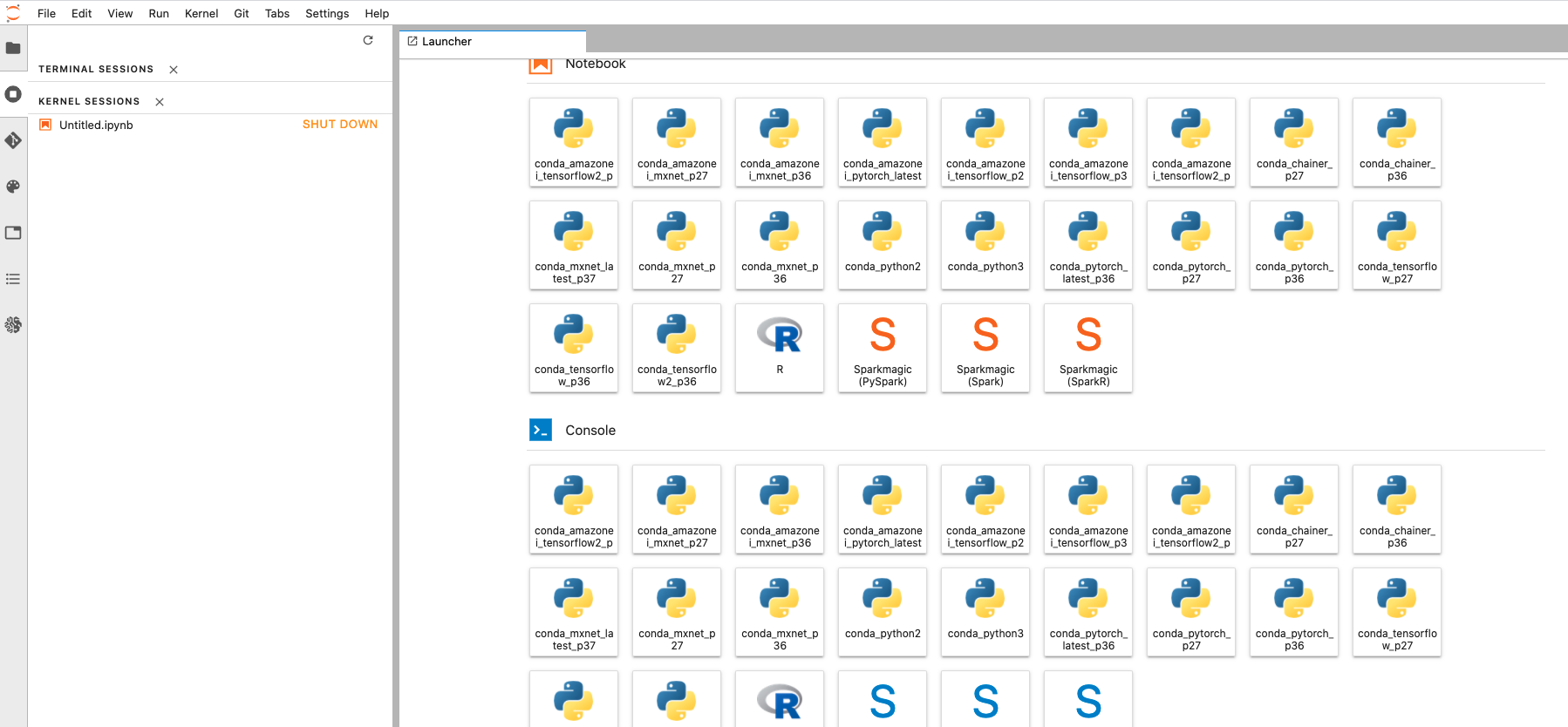Create a conda_mxnet_p36 notebook

click(x=780, y=245)
